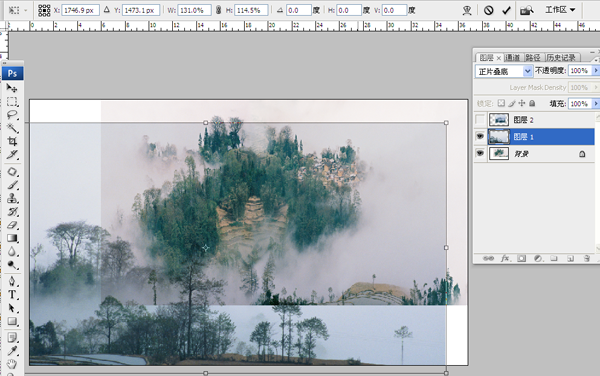The width and height of the screenshot is (600, 376).
Task: Switch to the 通道 tab
Action: coord(512,58)
